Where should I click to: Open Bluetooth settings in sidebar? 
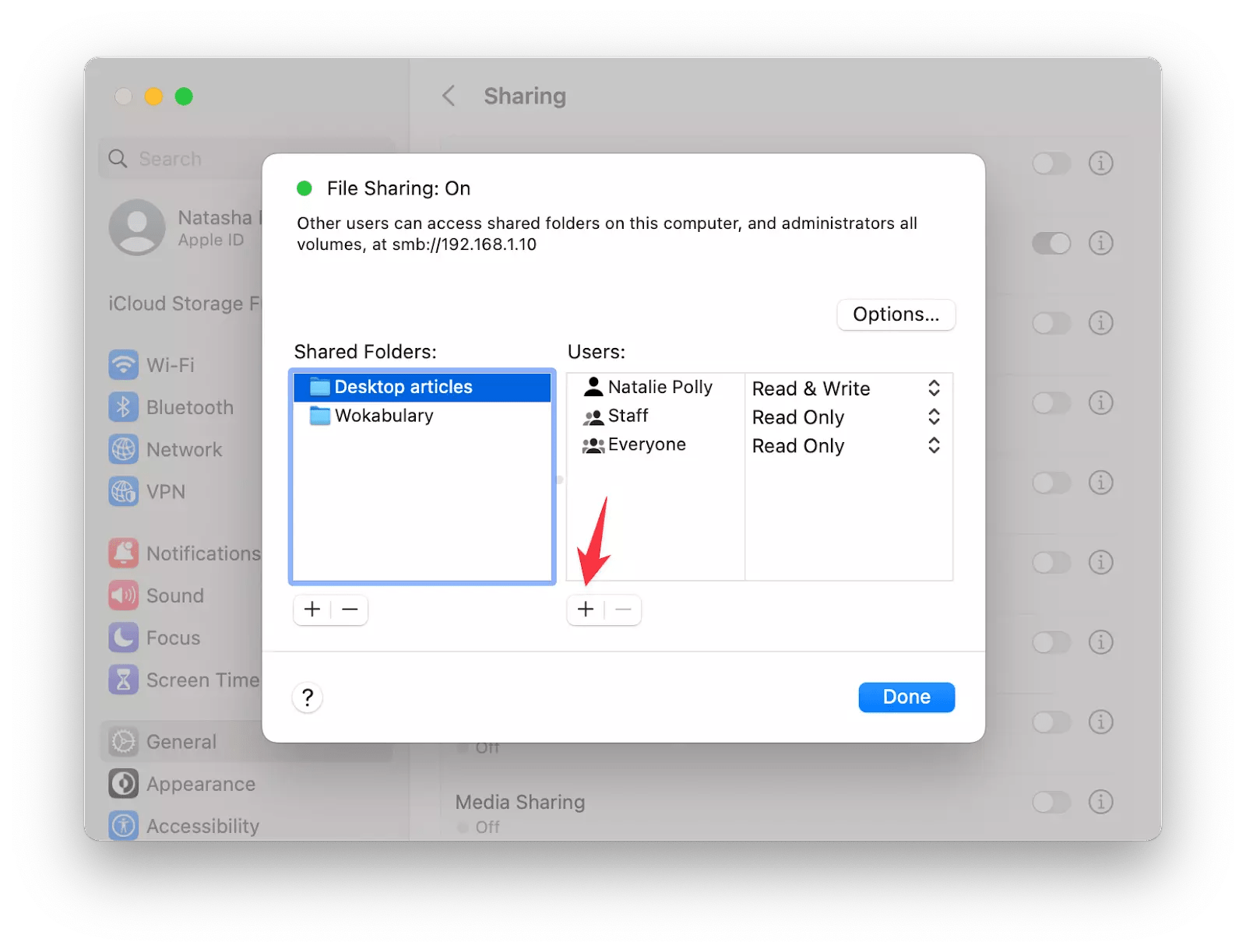tap(124, 406)
